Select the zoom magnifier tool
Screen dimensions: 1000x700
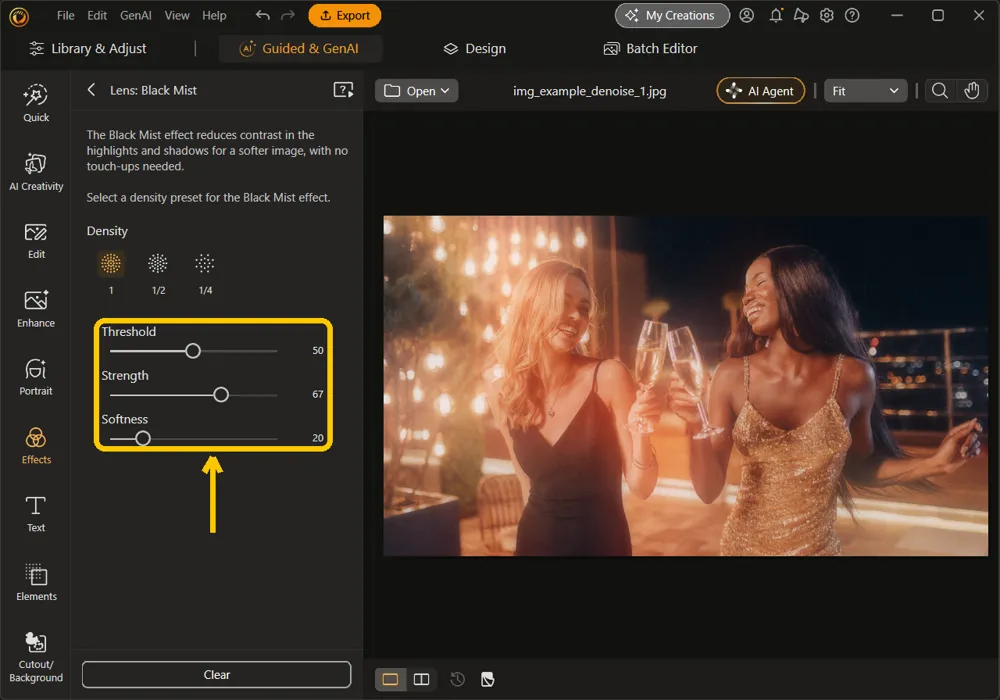pyautogui.click(x=939, y=91)
